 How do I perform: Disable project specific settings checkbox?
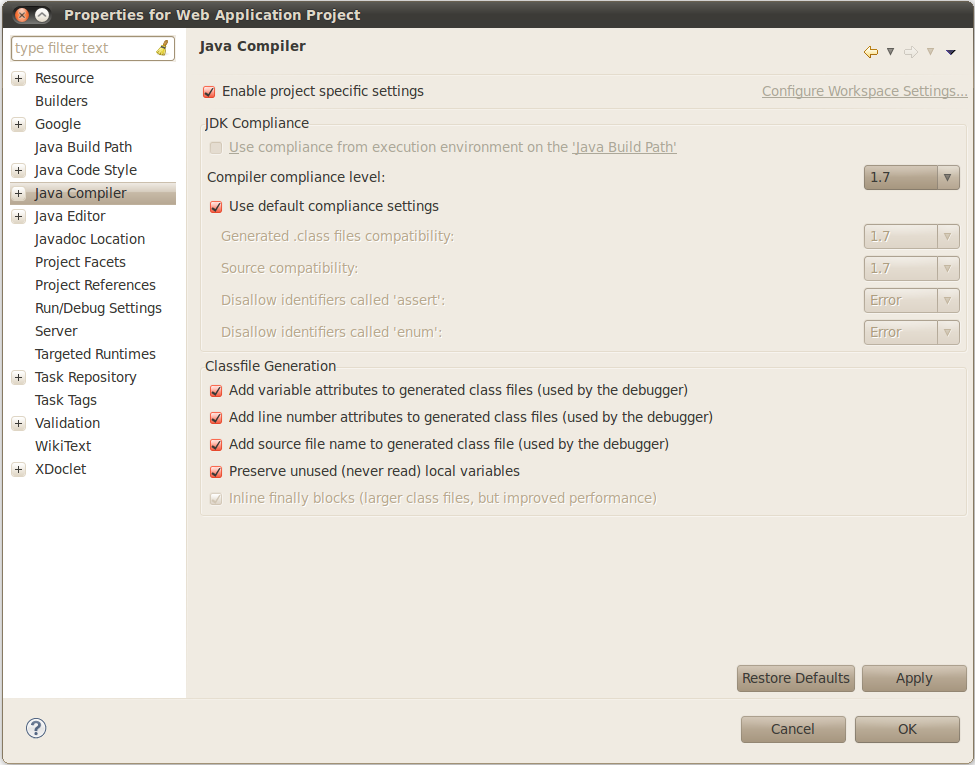(209, 92)
